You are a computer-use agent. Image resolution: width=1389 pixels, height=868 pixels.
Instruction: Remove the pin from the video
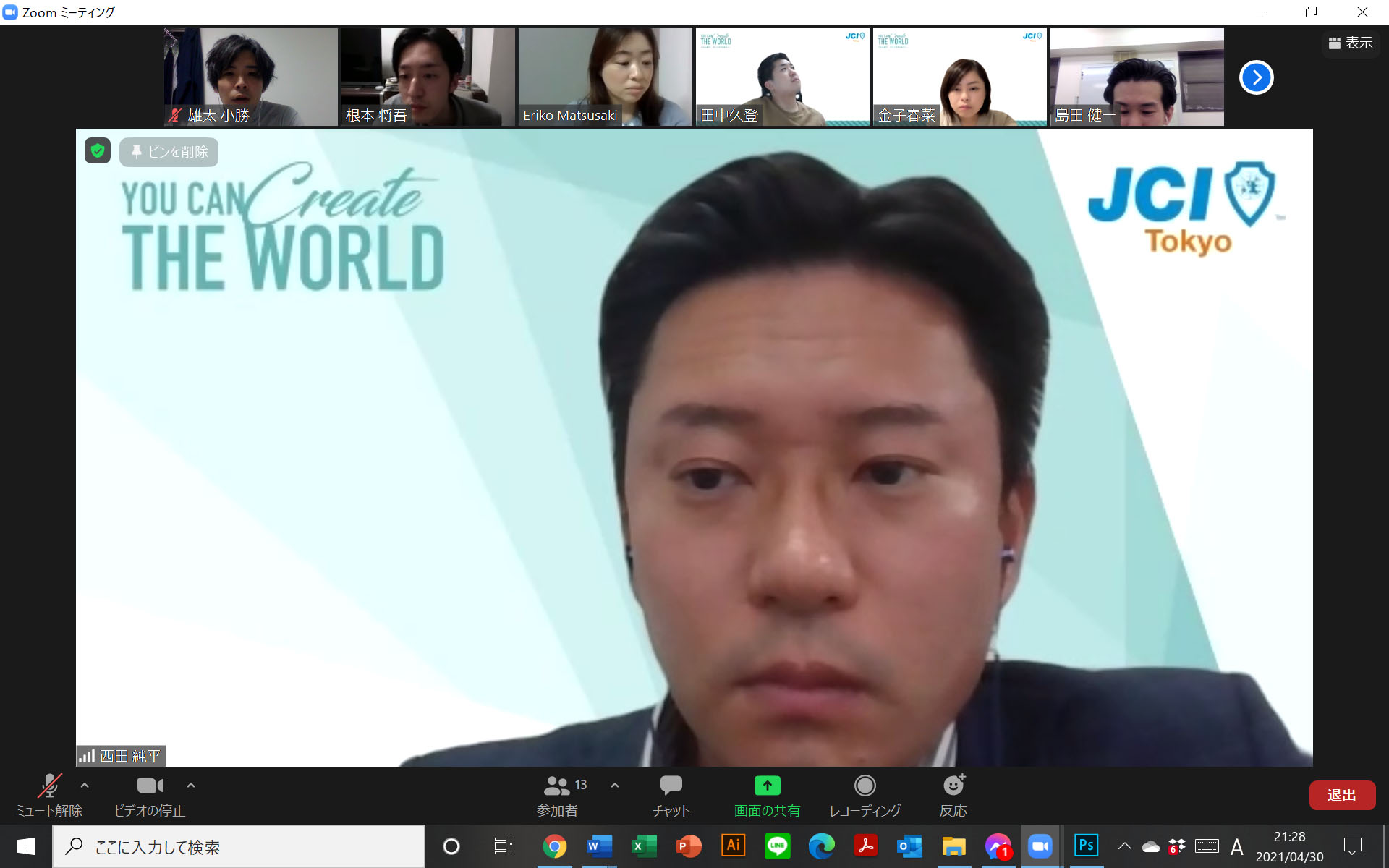[x=169, y=152]
